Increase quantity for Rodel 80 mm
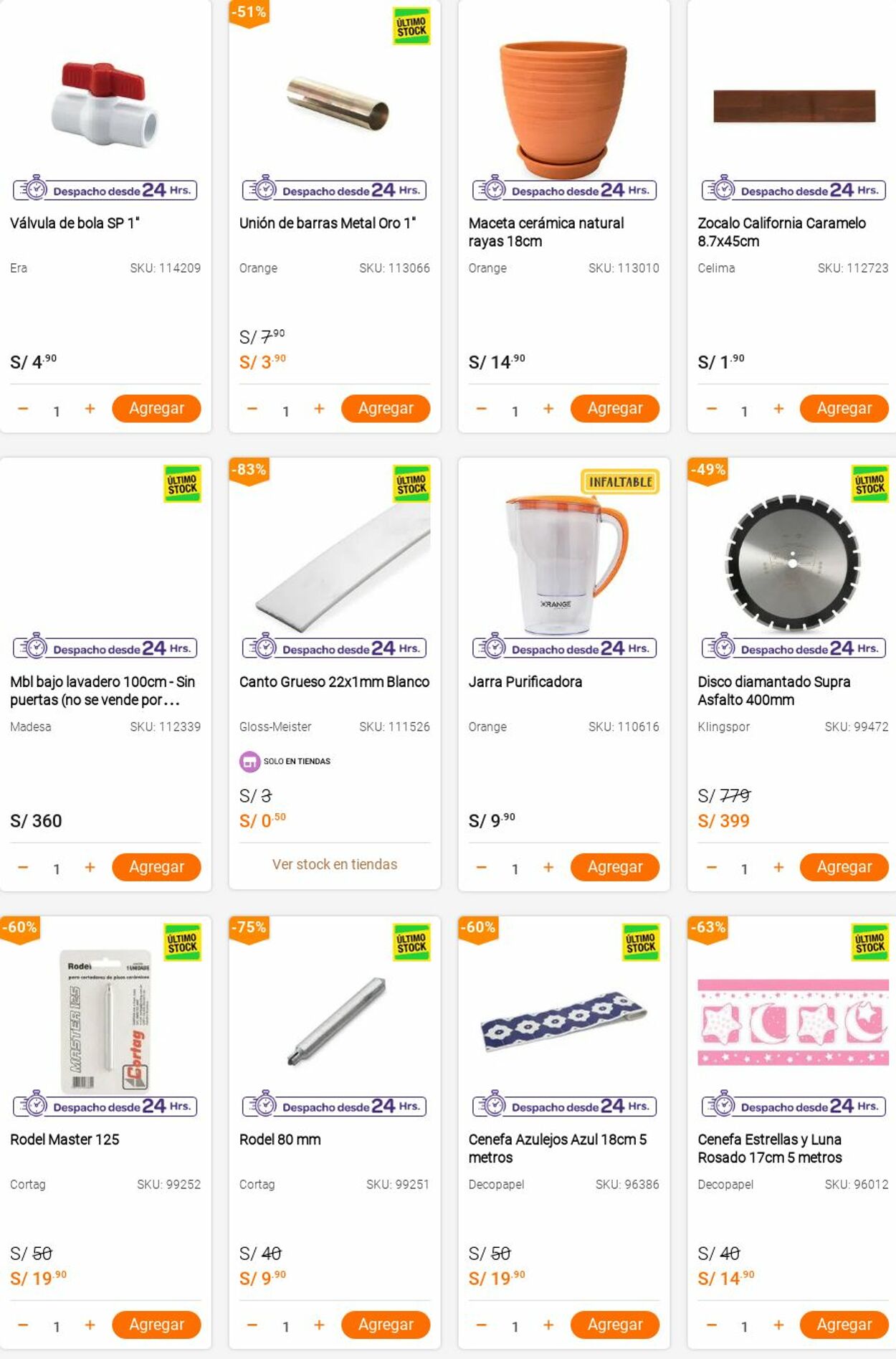Image resolution: width=896 pixels, height=1359 pixels. coord(319,1325)
